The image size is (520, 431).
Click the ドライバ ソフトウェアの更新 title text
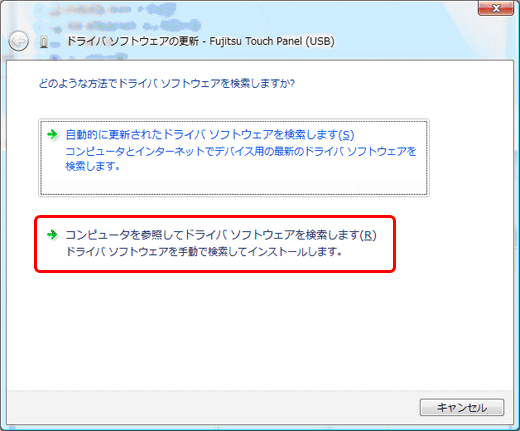click(x=133, y=41)
